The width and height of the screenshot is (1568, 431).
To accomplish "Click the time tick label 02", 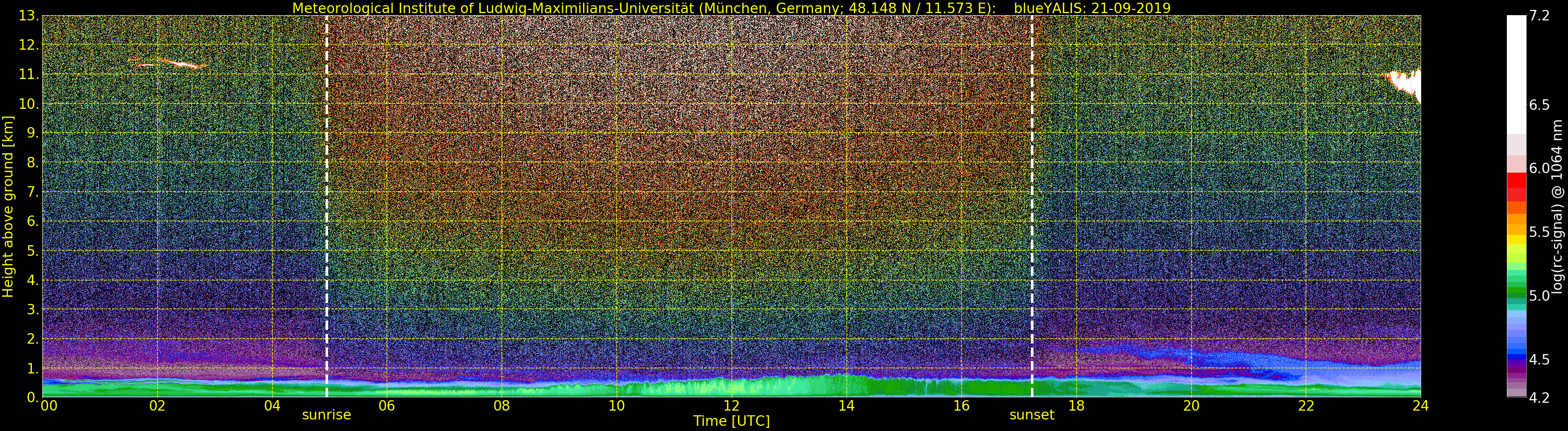I will point(157,406).
